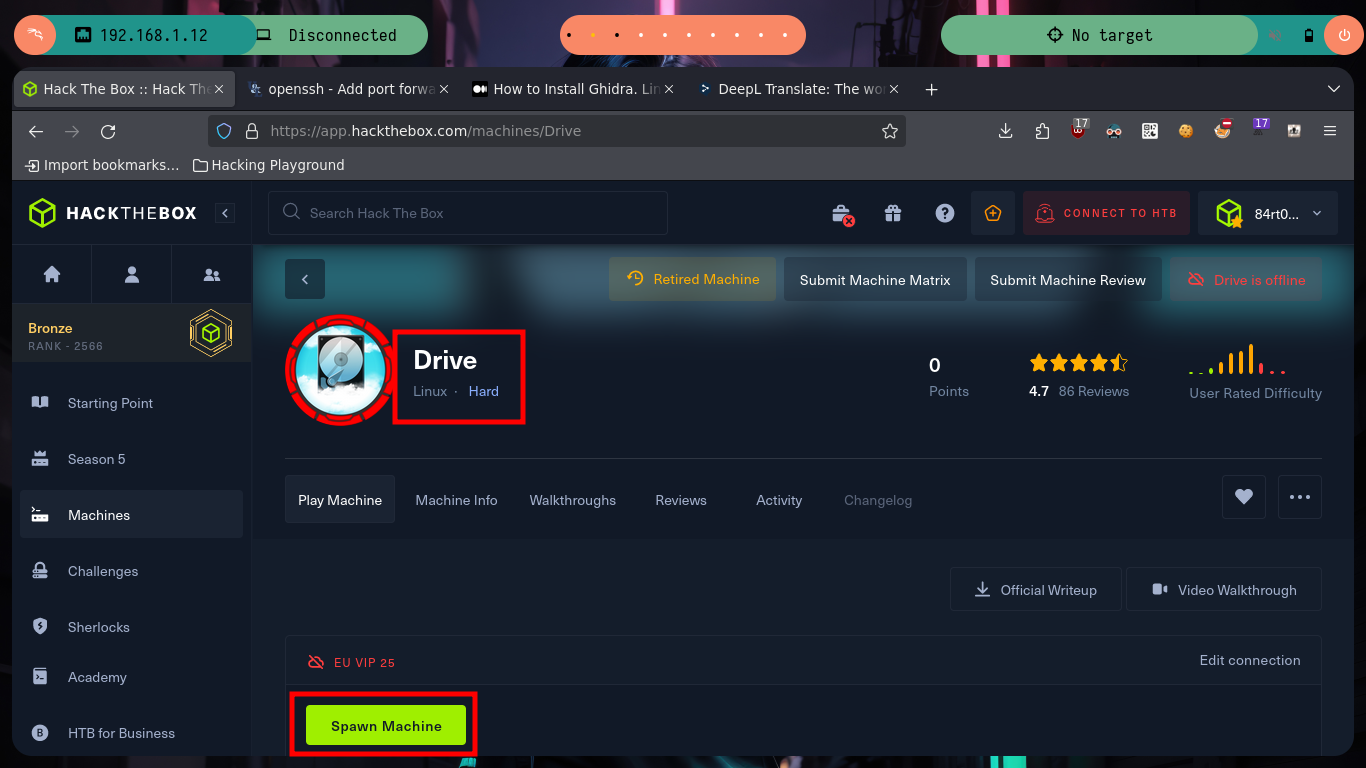Switch to DeepL Translate browser tab

[x=800, y=89]
